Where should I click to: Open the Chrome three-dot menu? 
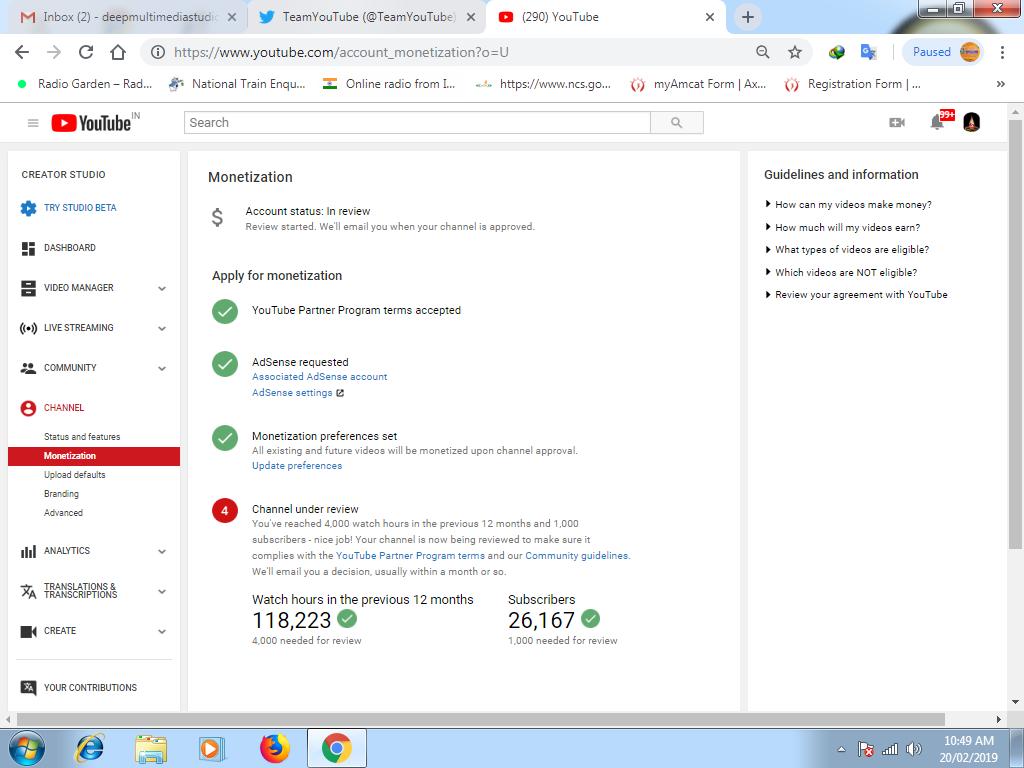[x=1002, y=52]
